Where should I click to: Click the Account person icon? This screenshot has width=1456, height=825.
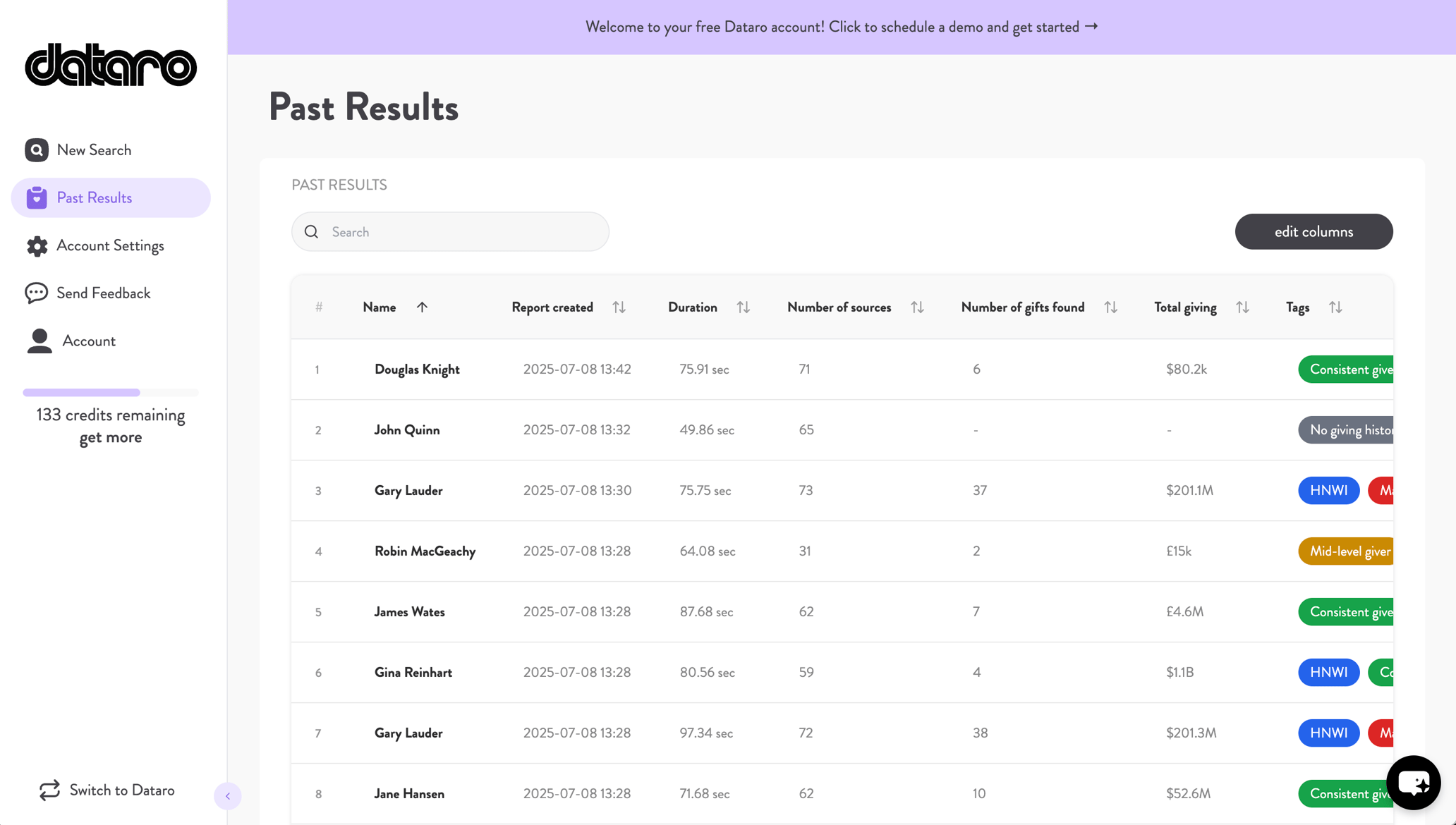40,341
